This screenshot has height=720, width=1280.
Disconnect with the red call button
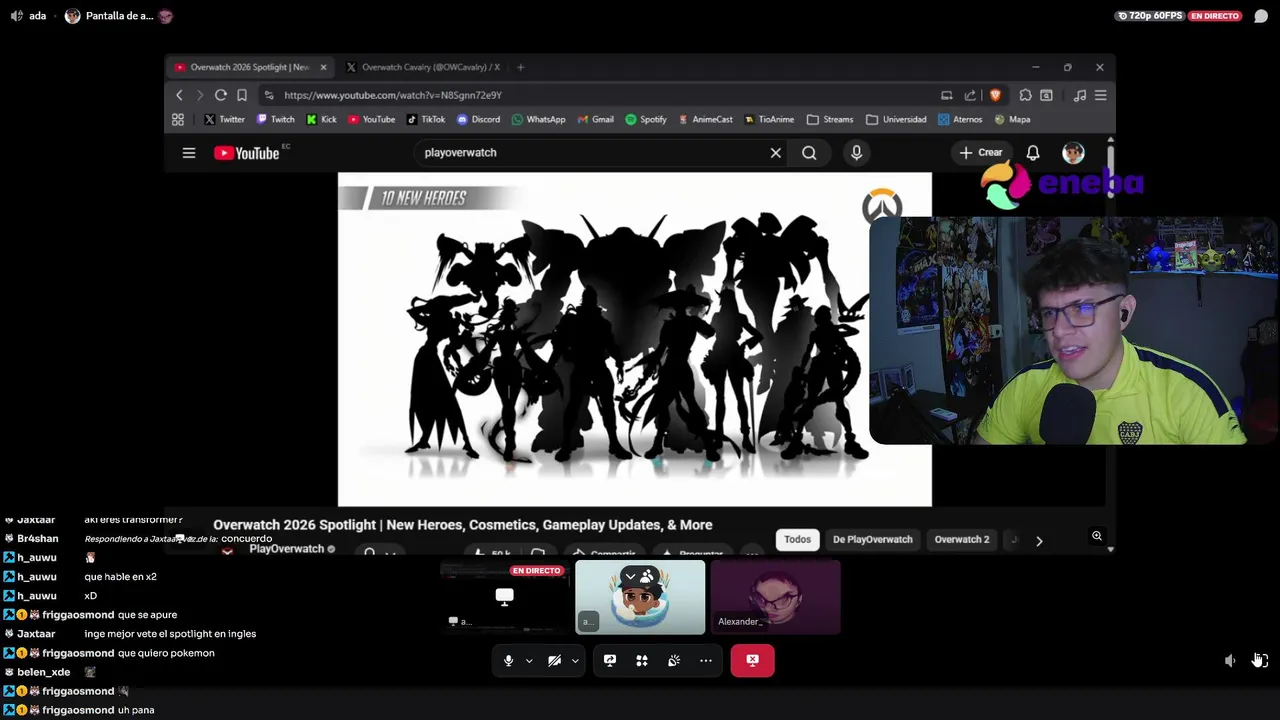point(752,660)
